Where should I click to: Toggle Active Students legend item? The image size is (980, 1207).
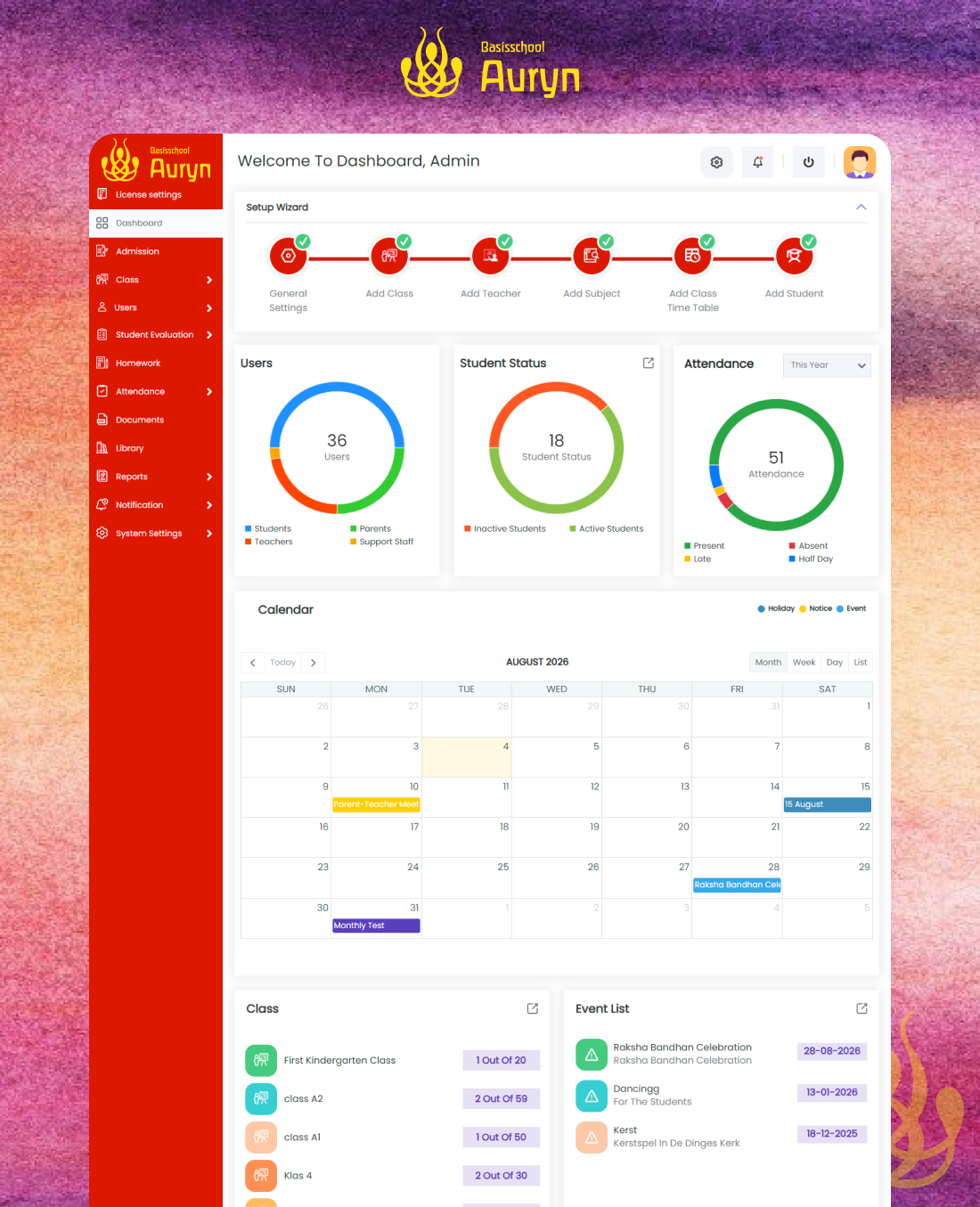(x=607, y=528)
